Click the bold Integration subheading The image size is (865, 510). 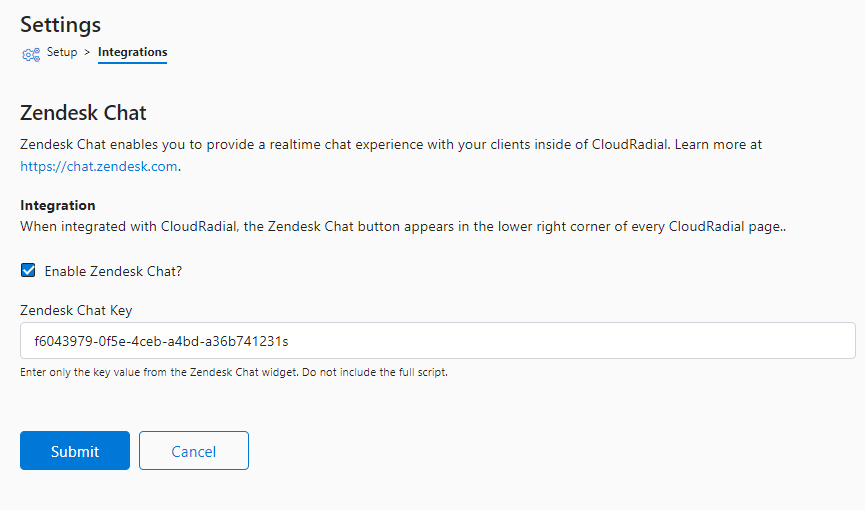coord(58,205)
